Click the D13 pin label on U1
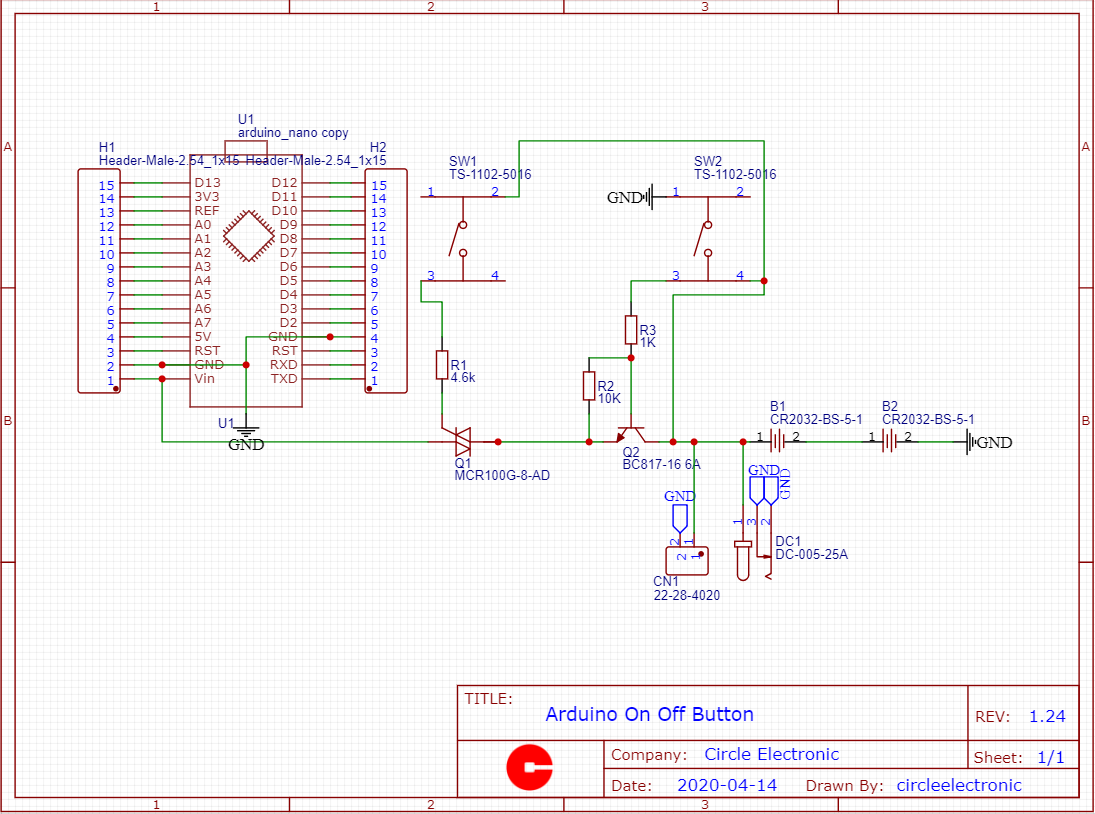The image size is (1095, 814). tap(207, 184)
